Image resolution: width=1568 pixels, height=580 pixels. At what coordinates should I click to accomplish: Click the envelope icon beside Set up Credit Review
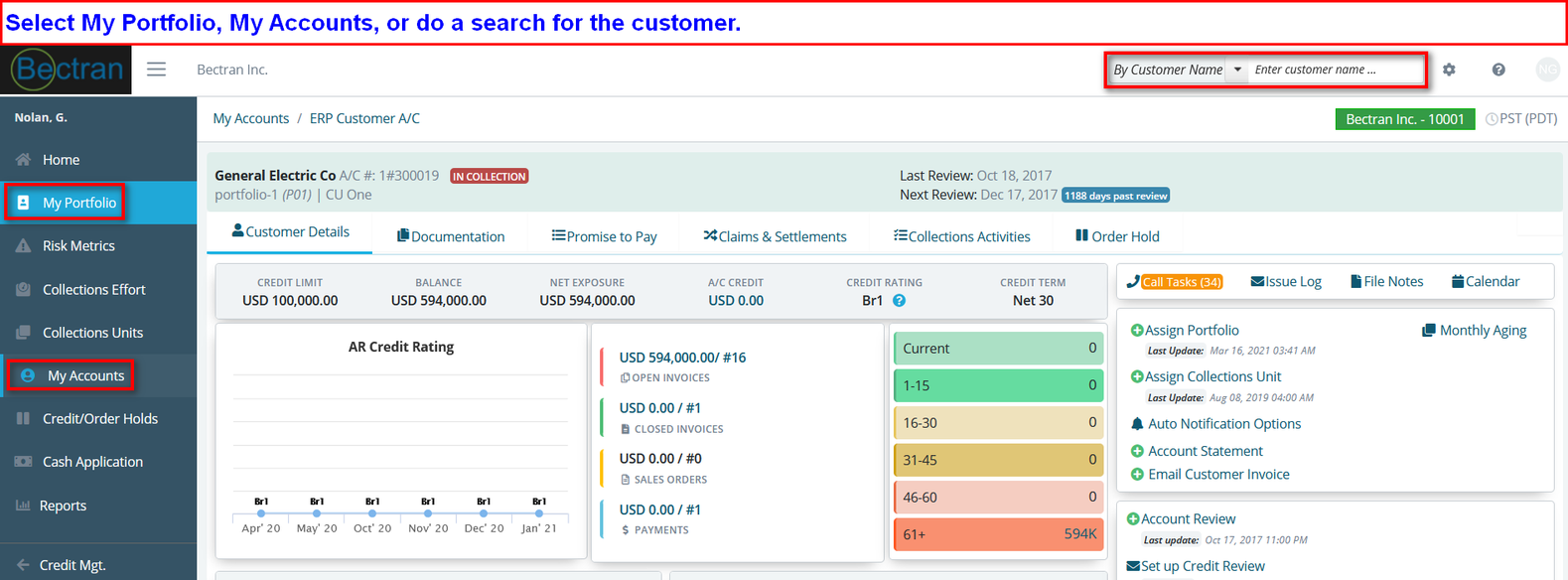point(1133,566)
